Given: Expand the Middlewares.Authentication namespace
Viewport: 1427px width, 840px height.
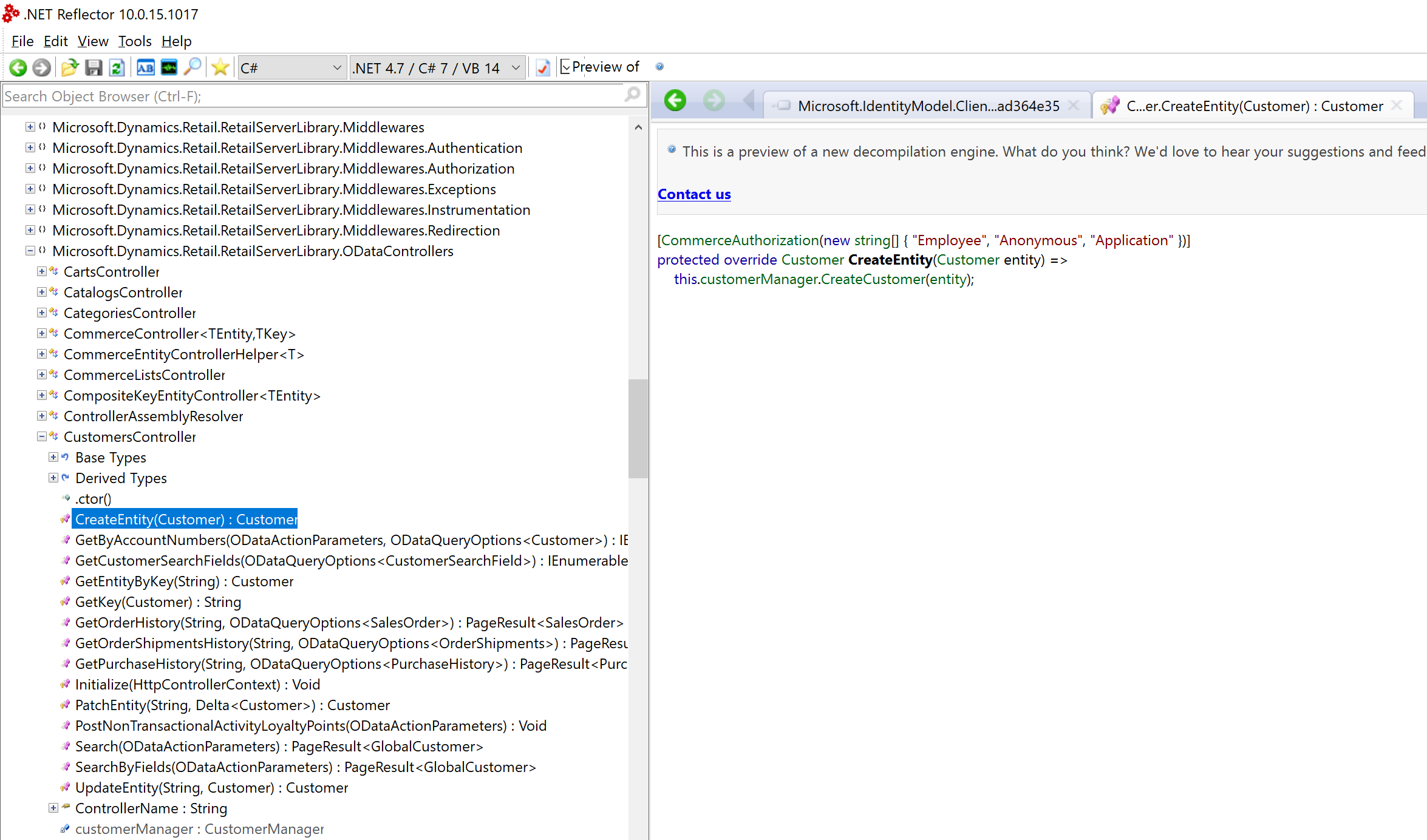Looking at the screenshot, I should [x=30, y=147].
